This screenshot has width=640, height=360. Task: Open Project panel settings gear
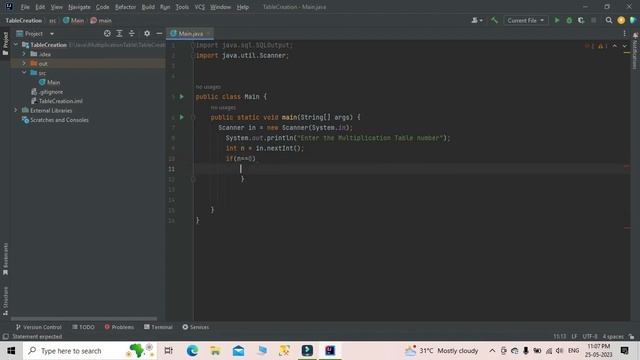147,33
